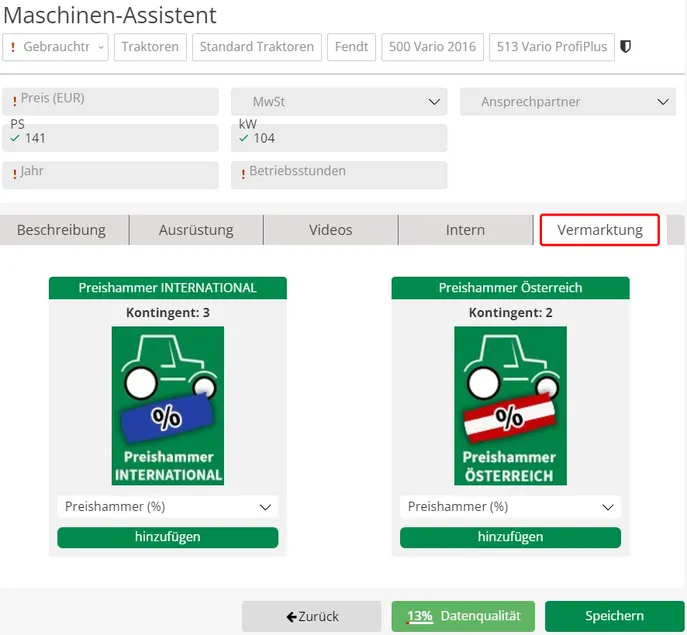Click the red warning mark beside Betriebsstunden
The width and height of the screenshot is (687, 635).
click(243, 174)
